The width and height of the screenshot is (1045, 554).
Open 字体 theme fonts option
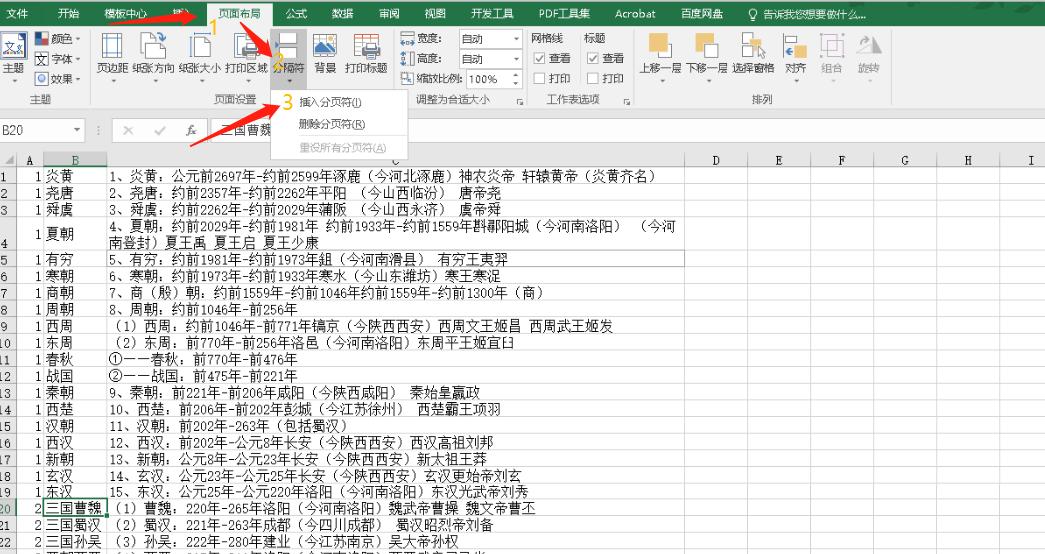58,59
